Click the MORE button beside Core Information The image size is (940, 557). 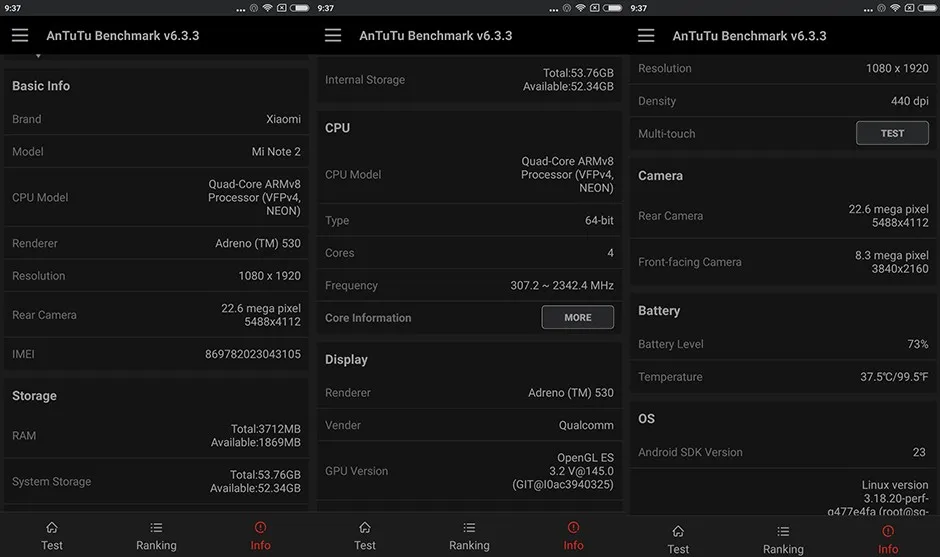[x=577, y=317]
